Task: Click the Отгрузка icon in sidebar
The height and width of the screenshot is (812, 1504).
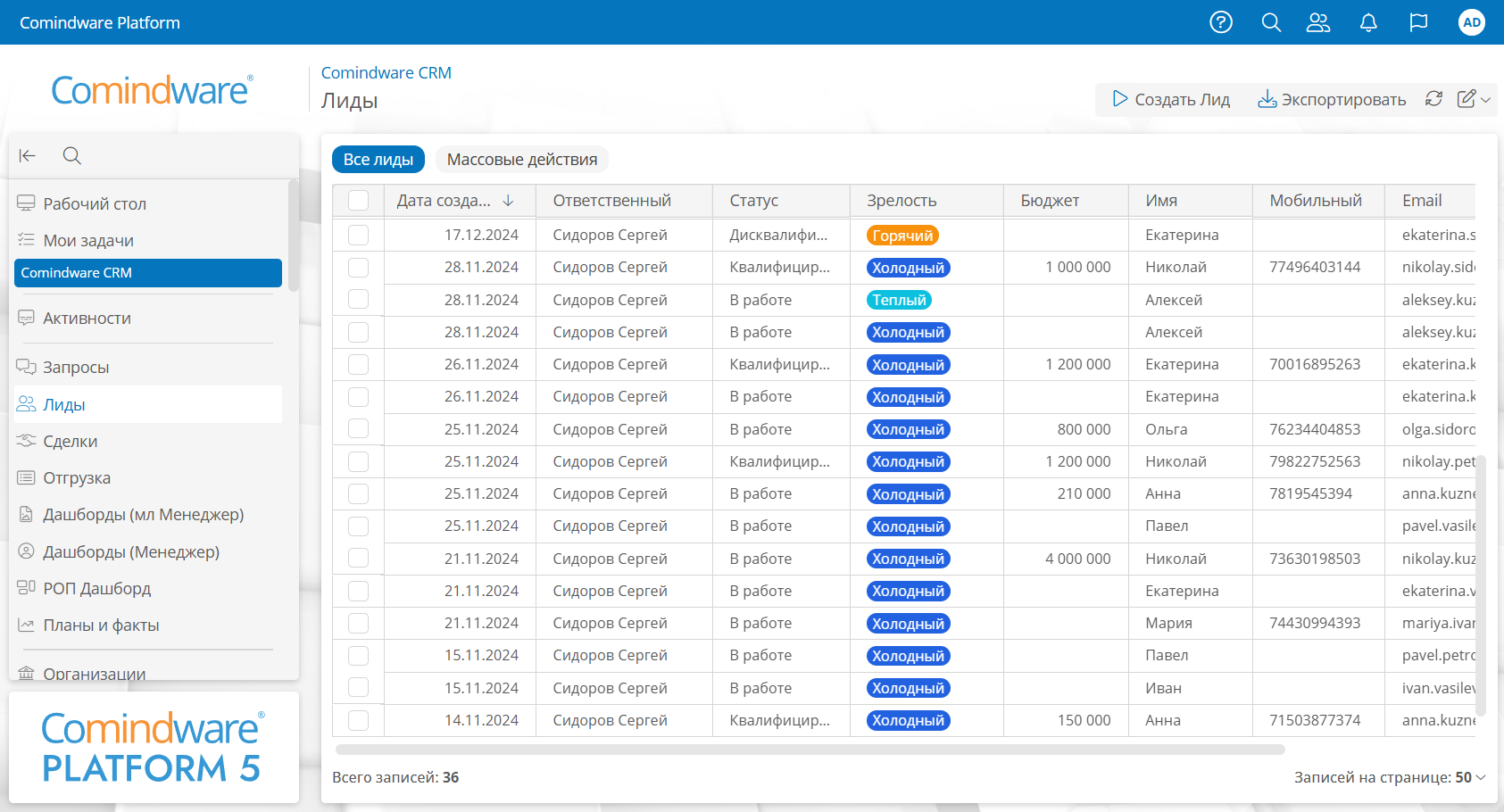Action: pyautogui.click(x=26, y=477)
